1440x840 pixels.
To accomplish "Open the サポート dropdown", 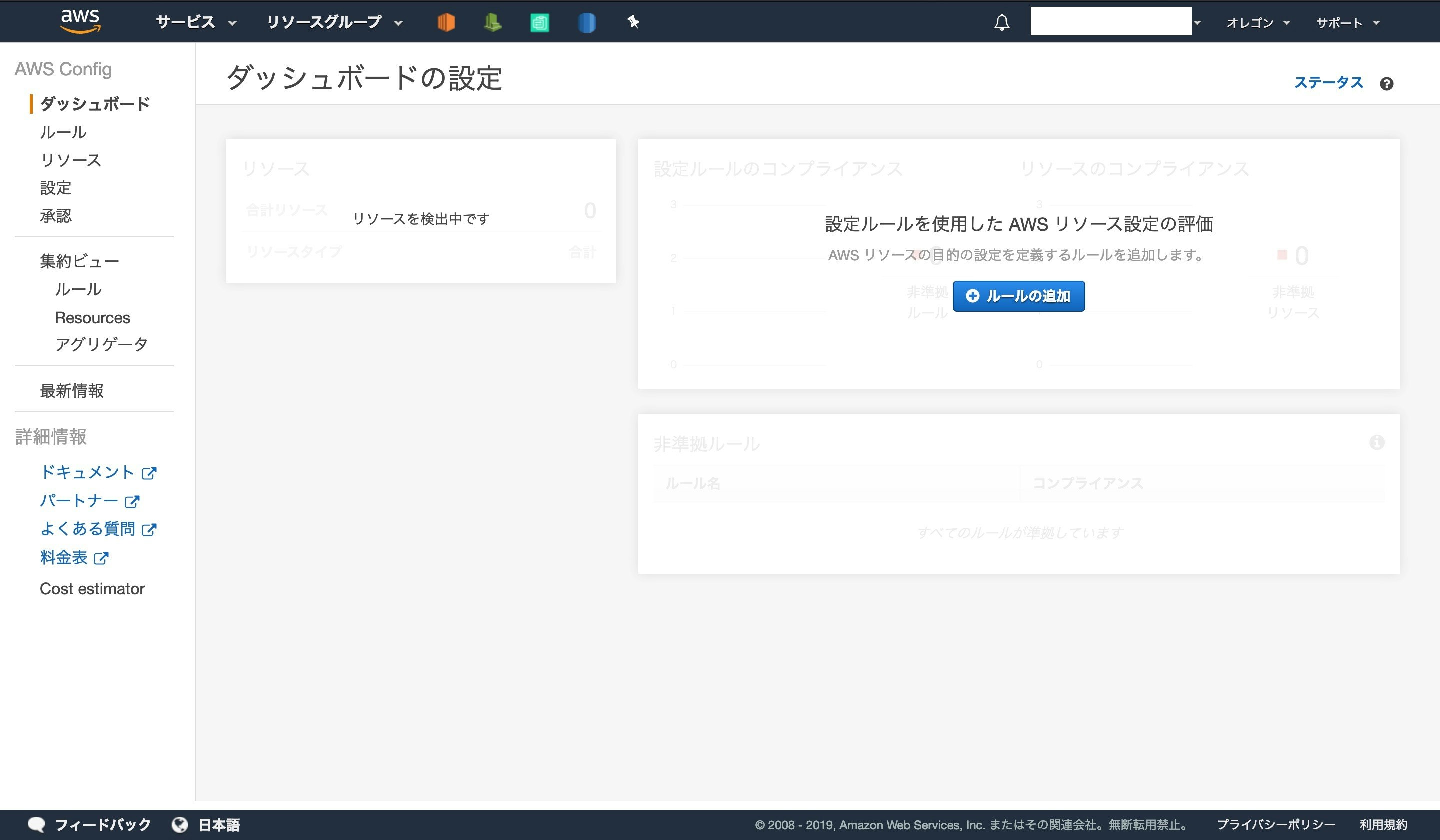I will (x=1348, y=23).
